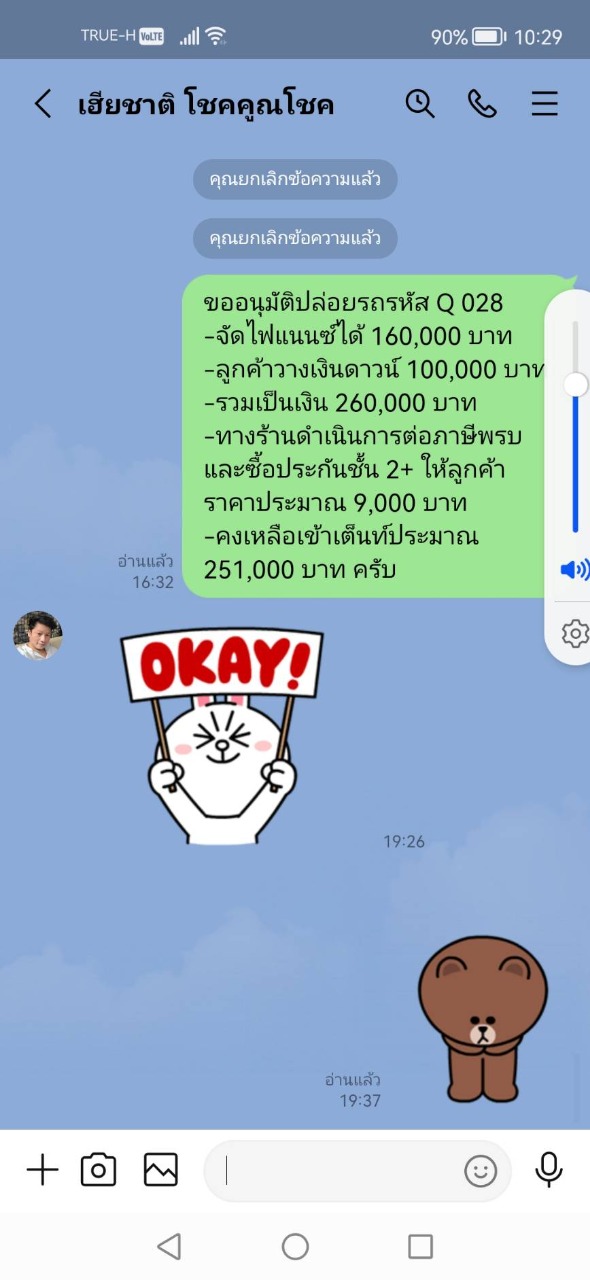The image size is (590, 1280).
Task: Tap the microphone voice message icon
Action: pyautogui.click(x=548, y=1170)
